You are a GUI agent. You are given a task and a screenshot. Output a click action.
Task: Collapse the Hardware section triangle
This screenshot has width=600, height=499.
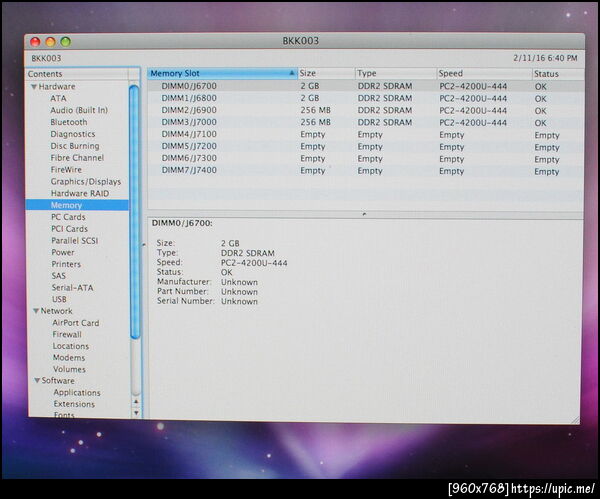click(34, 87)
